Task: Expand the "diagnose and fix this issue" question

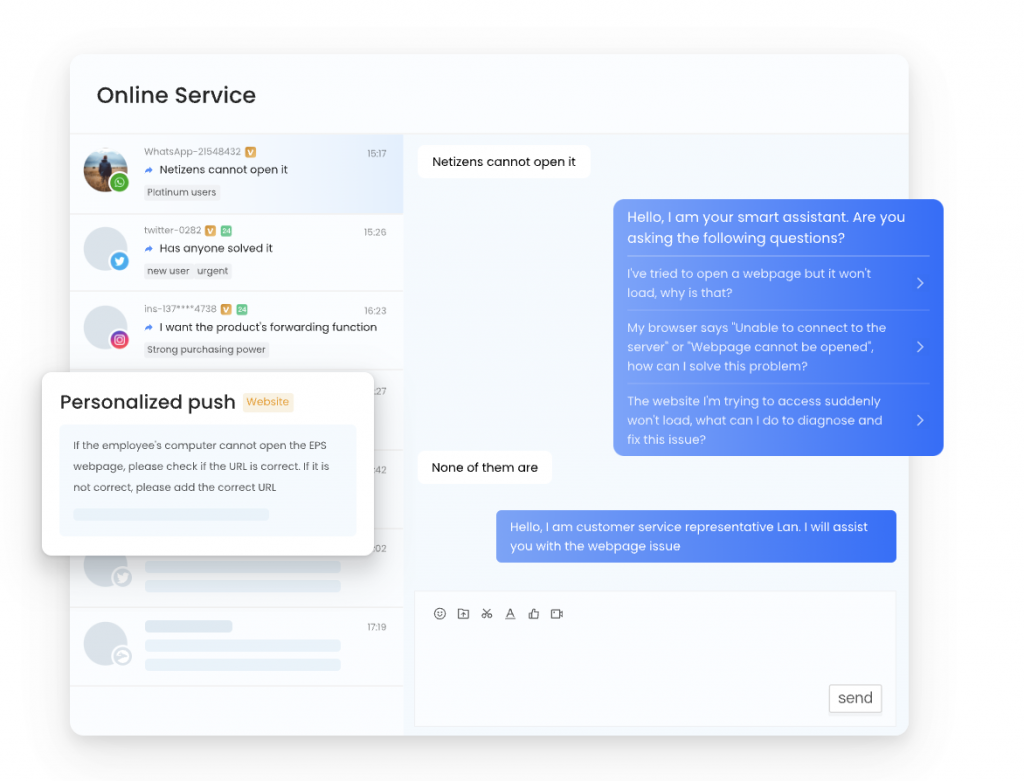Action: click(x=777, y=420)
